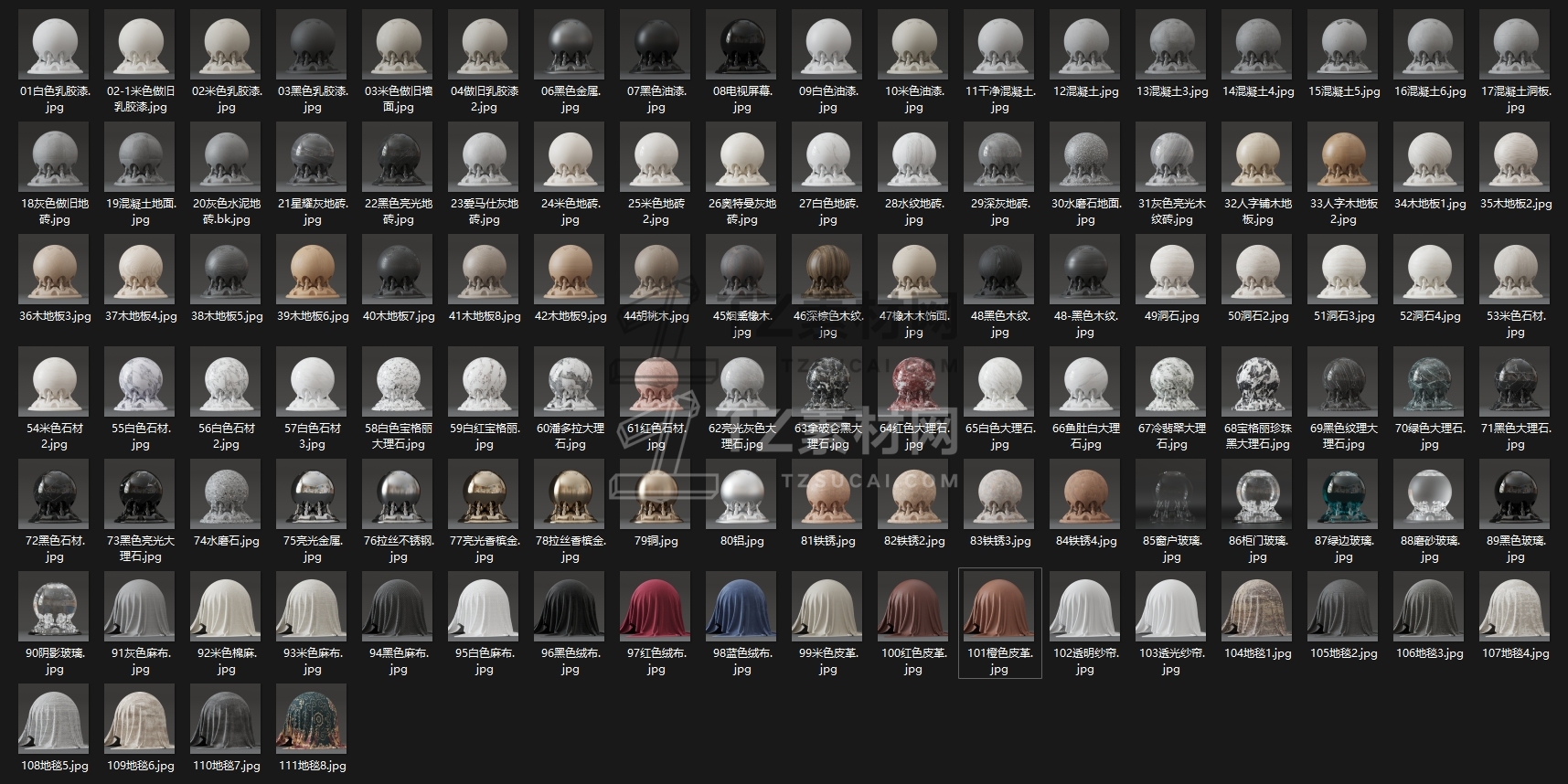
Task: Select the 94黑色麻布.jpg thumbnail
Action: [398, 607]
